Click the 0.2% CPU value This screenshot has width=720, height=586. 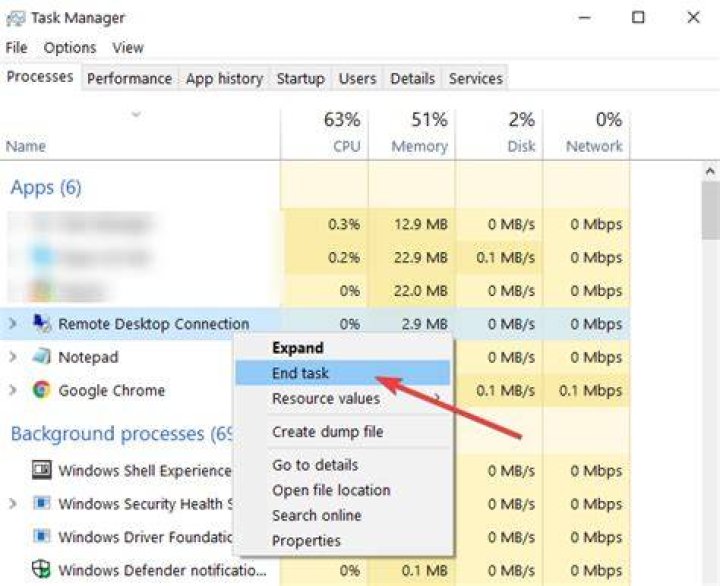(x=344, y=257)
